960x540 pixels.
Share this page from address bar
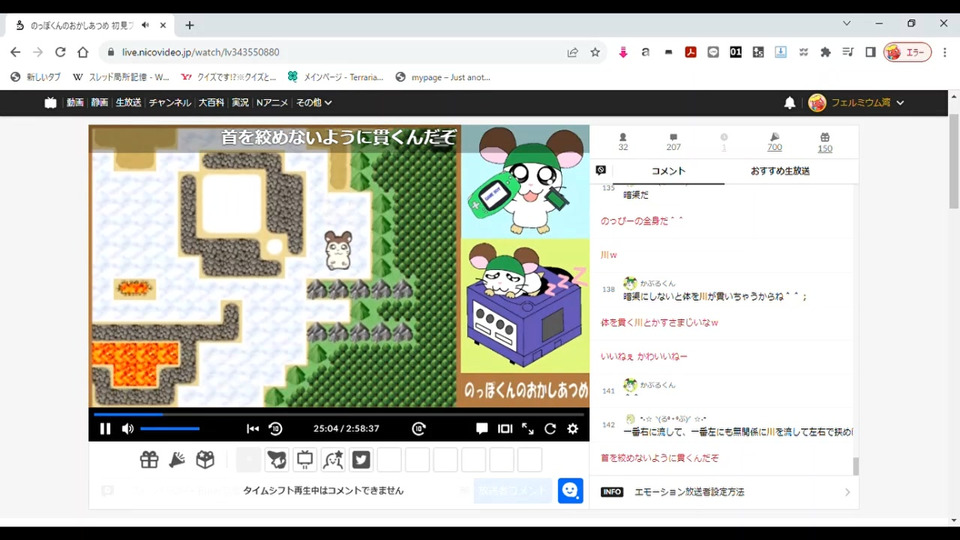point(572,53)
